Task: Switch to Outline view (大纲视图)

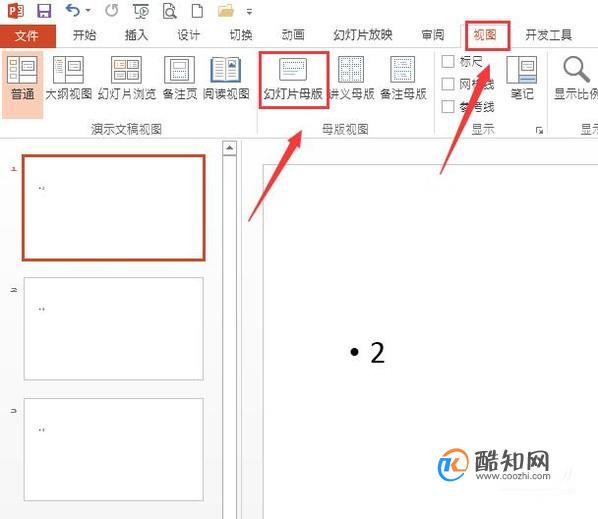Action: click(x=69, y=78)
